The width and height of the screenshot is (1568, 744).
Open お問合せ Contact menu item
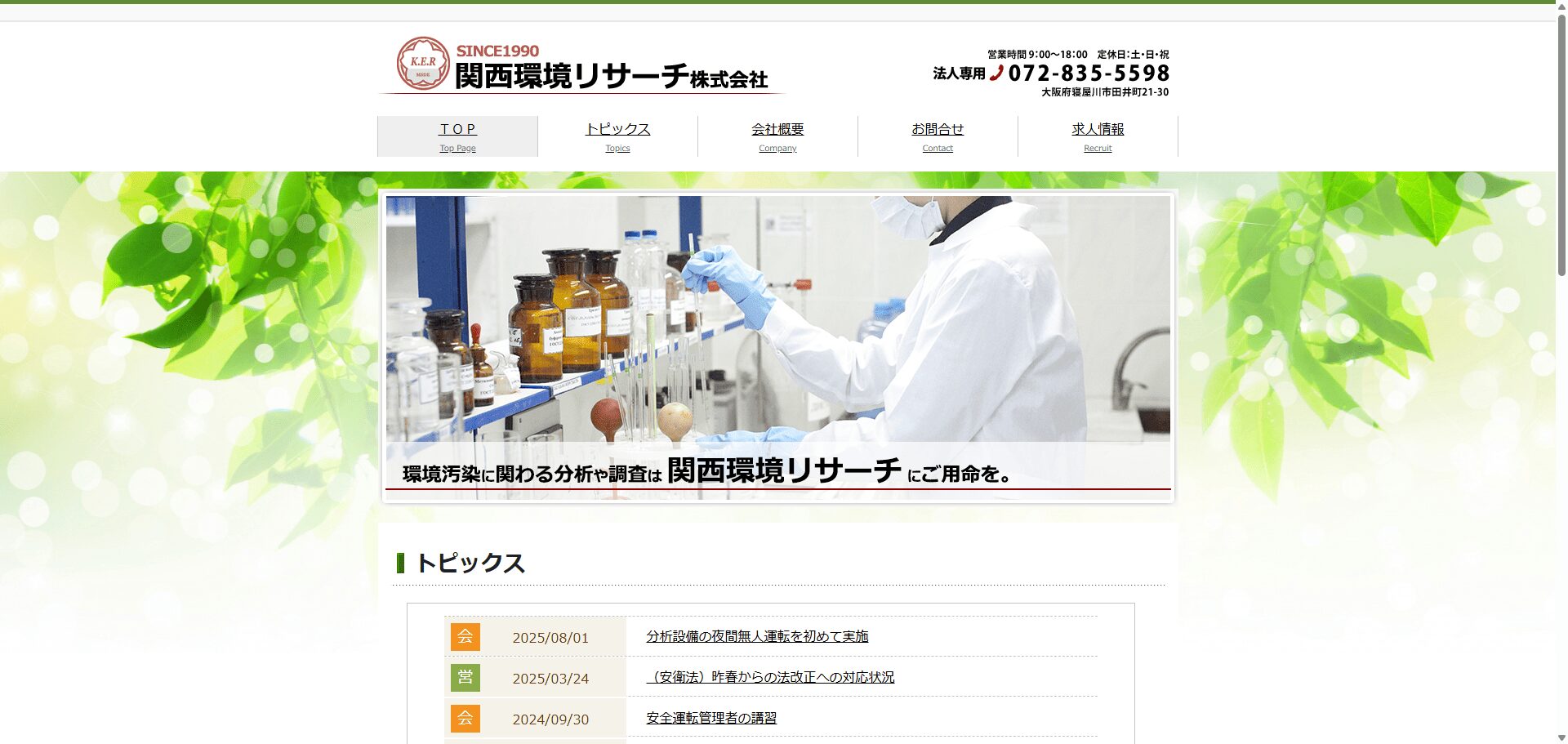point(938,136)
